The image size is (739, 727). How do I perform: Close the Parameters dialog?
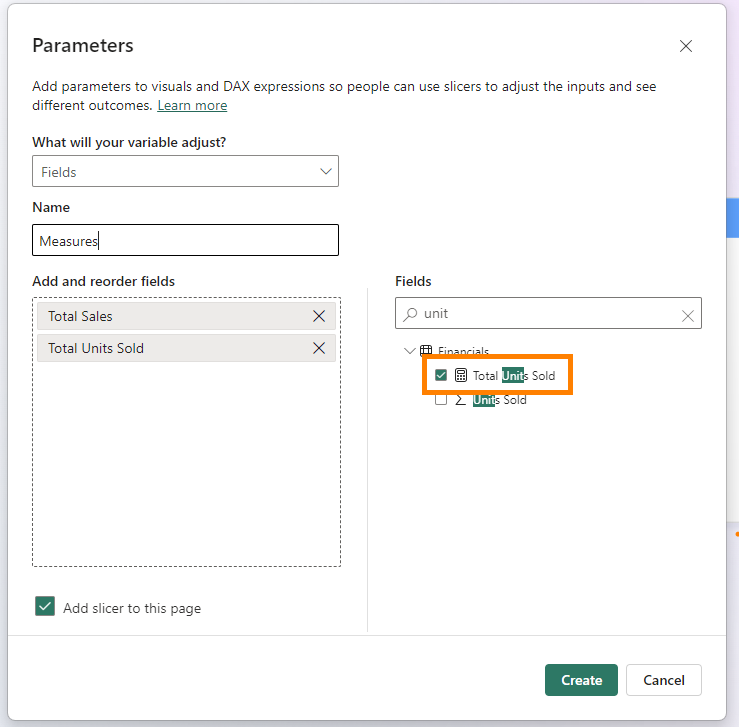click(x=686, y=46)
